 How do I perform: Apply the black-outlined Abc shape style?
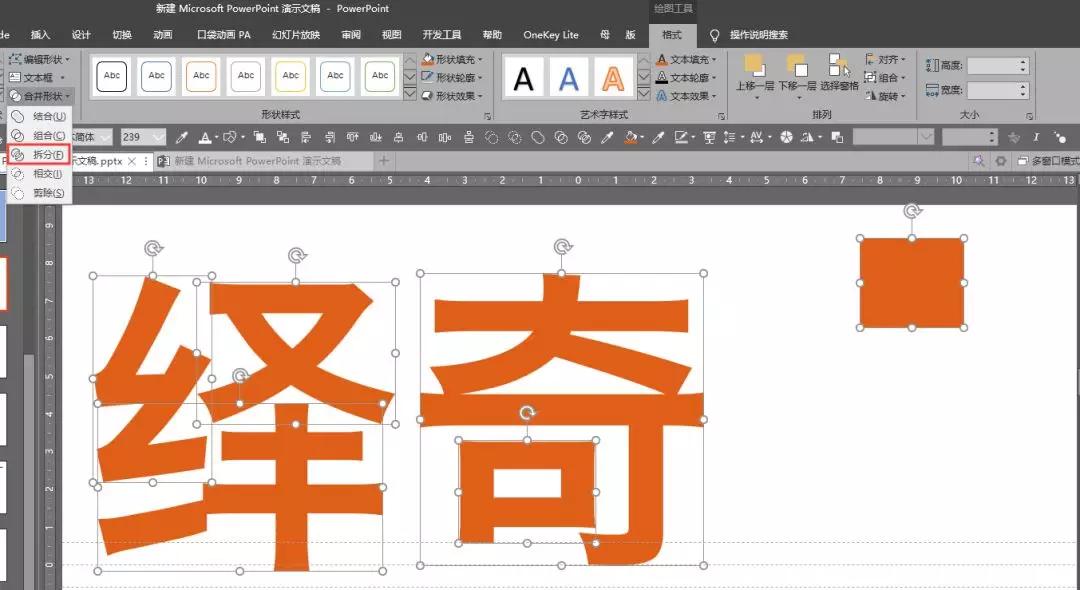pos(112,76)
